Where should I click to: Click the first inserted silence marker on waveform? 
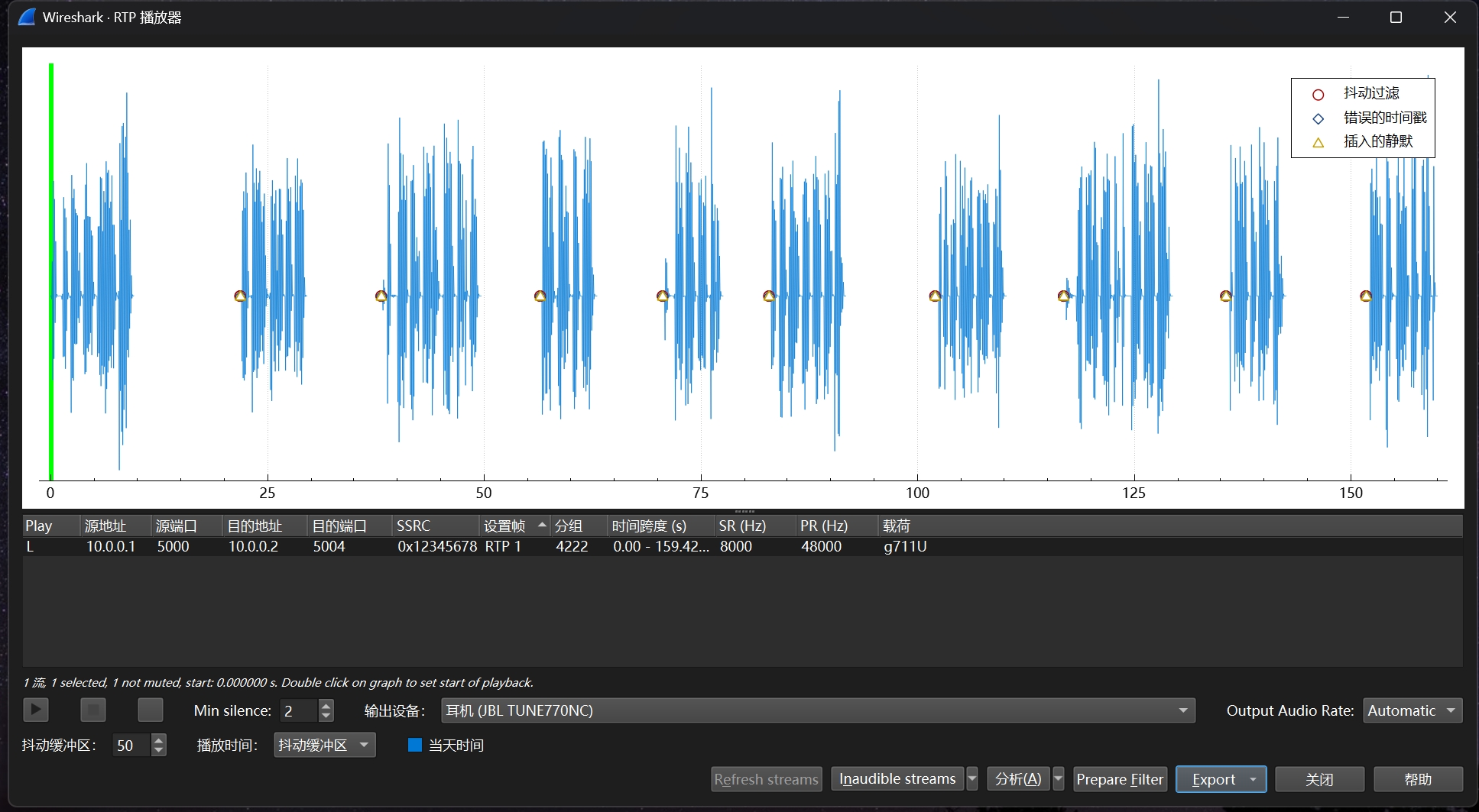(240, 296)
